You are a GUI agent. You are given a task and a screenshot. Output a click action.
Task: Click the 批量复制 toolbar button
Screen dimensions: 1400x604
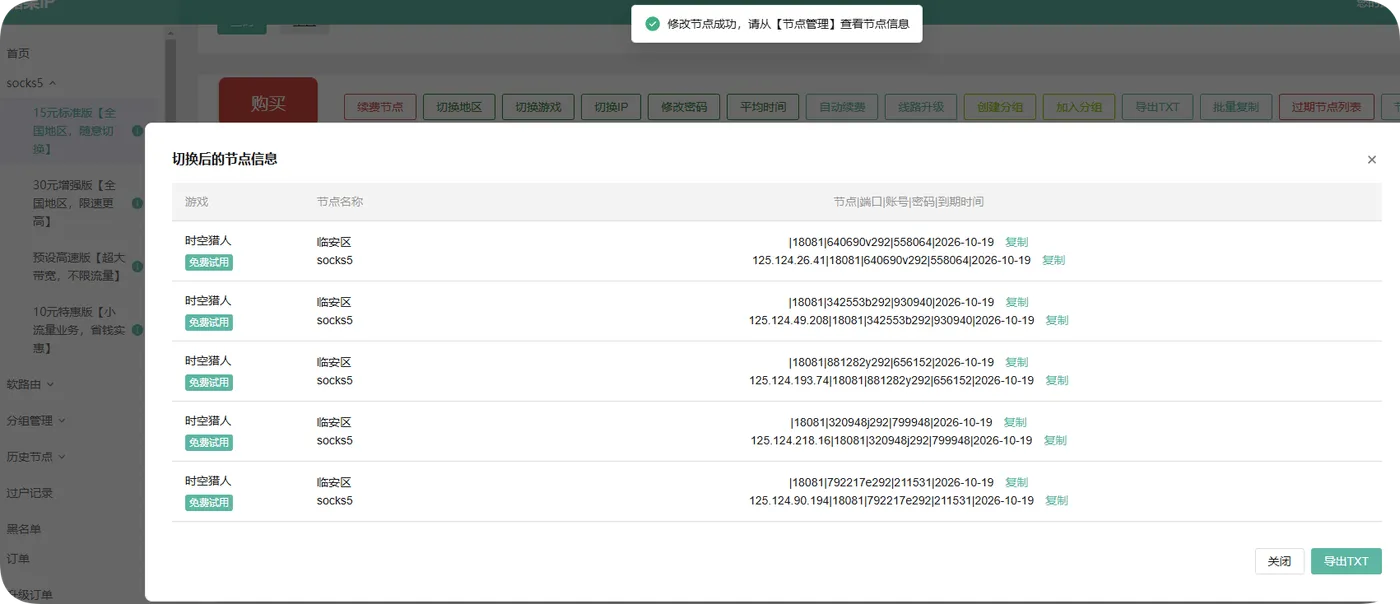1236,107
